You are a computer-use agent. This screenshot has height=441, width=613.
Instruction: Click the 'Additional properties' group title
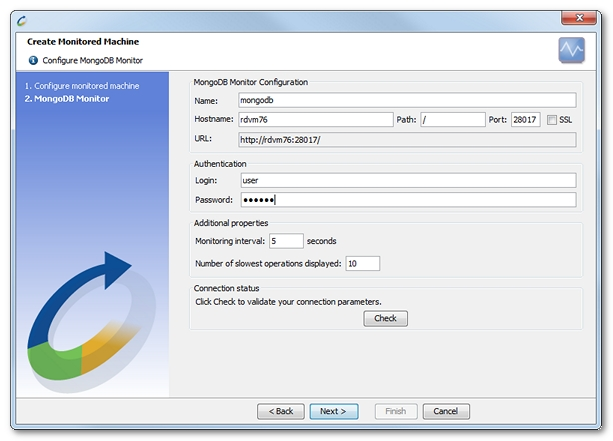coord(231,223)
